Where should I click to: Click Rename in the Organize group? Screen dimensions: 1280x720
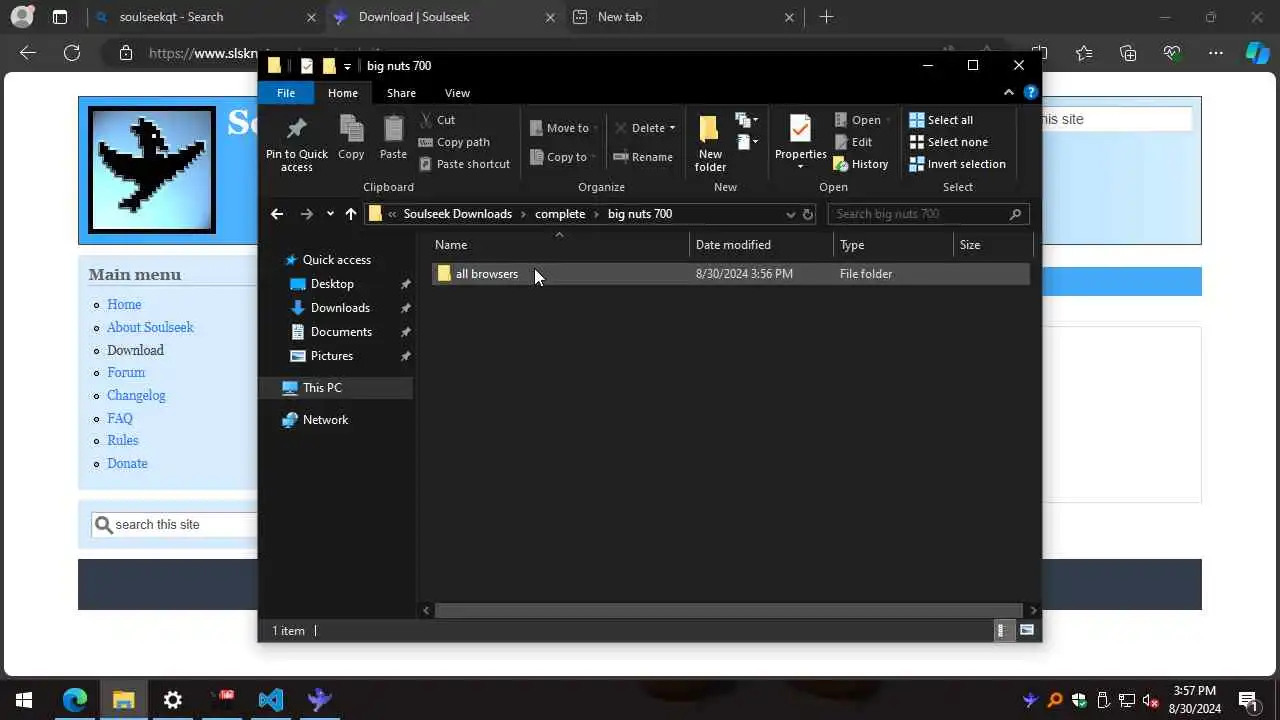point(643,157)
